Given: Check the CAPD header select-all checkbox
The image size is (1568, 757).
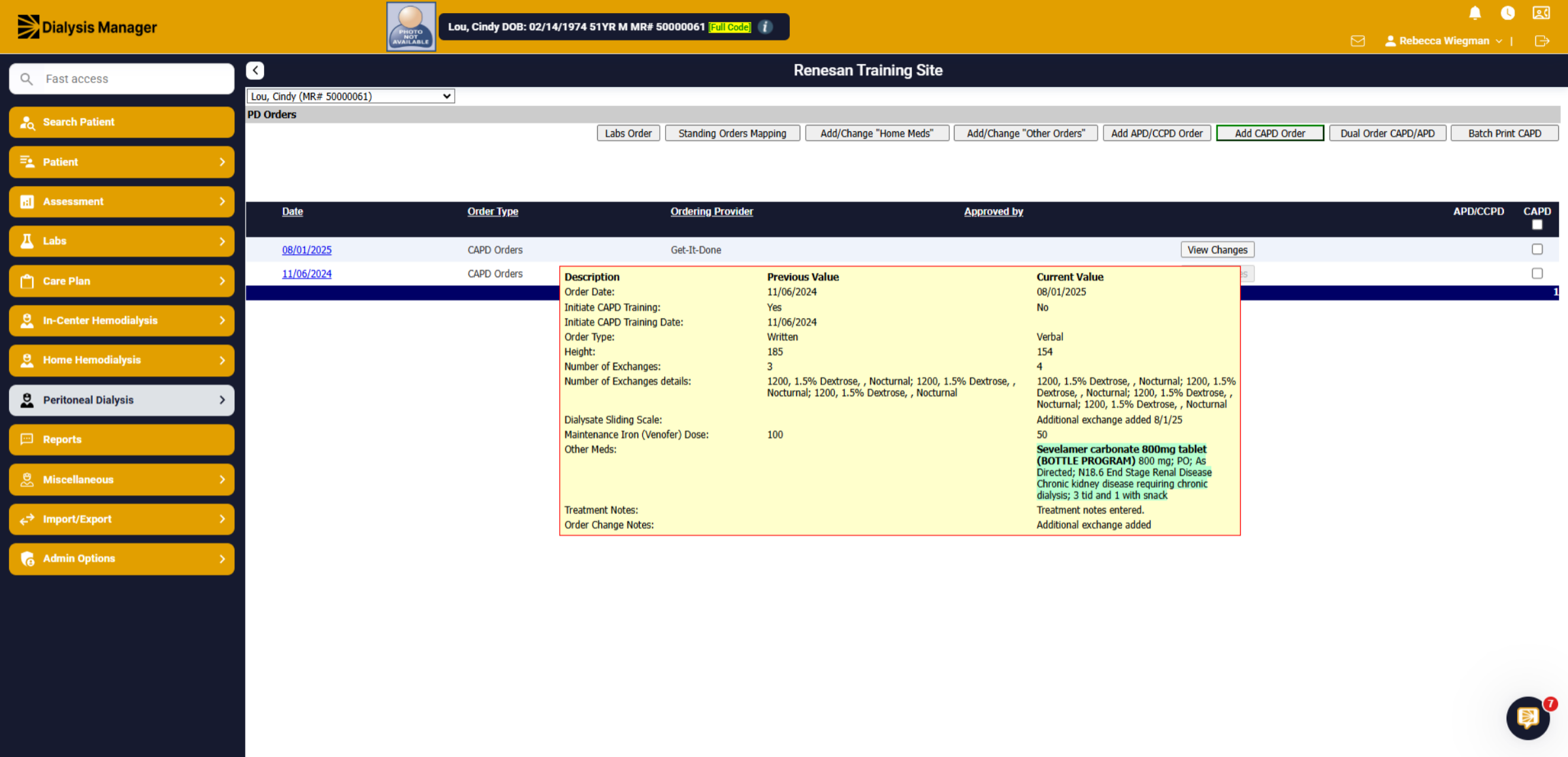Looking at the screenshot, I should click(x=1537, y=225).
